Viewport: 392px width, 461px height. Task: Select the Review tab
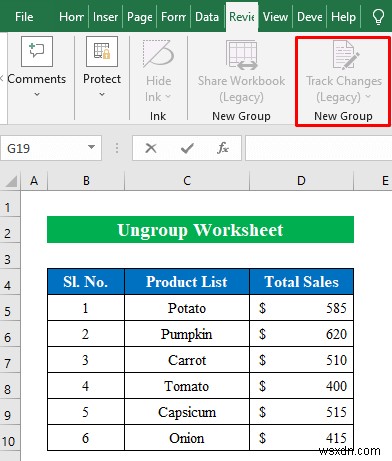click(242, 17)
